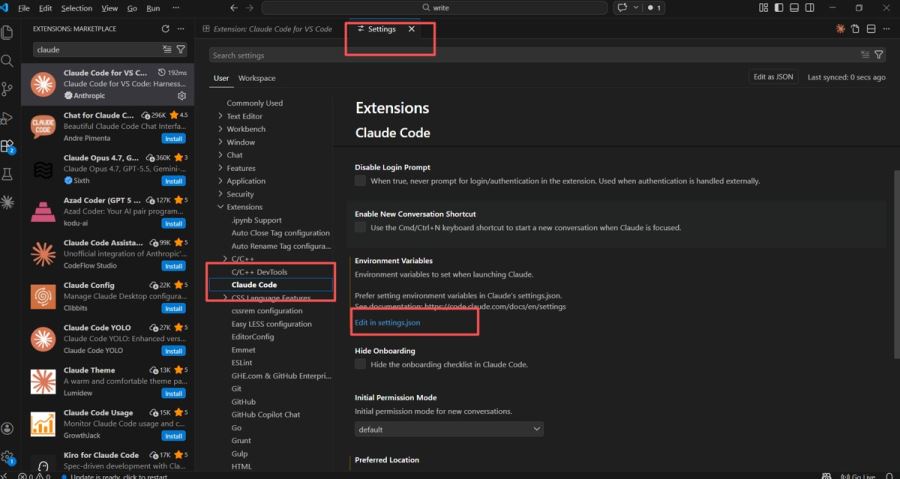Expand Features settings category
The width and height of the screenshot is (900, 479).
[220, 168]
